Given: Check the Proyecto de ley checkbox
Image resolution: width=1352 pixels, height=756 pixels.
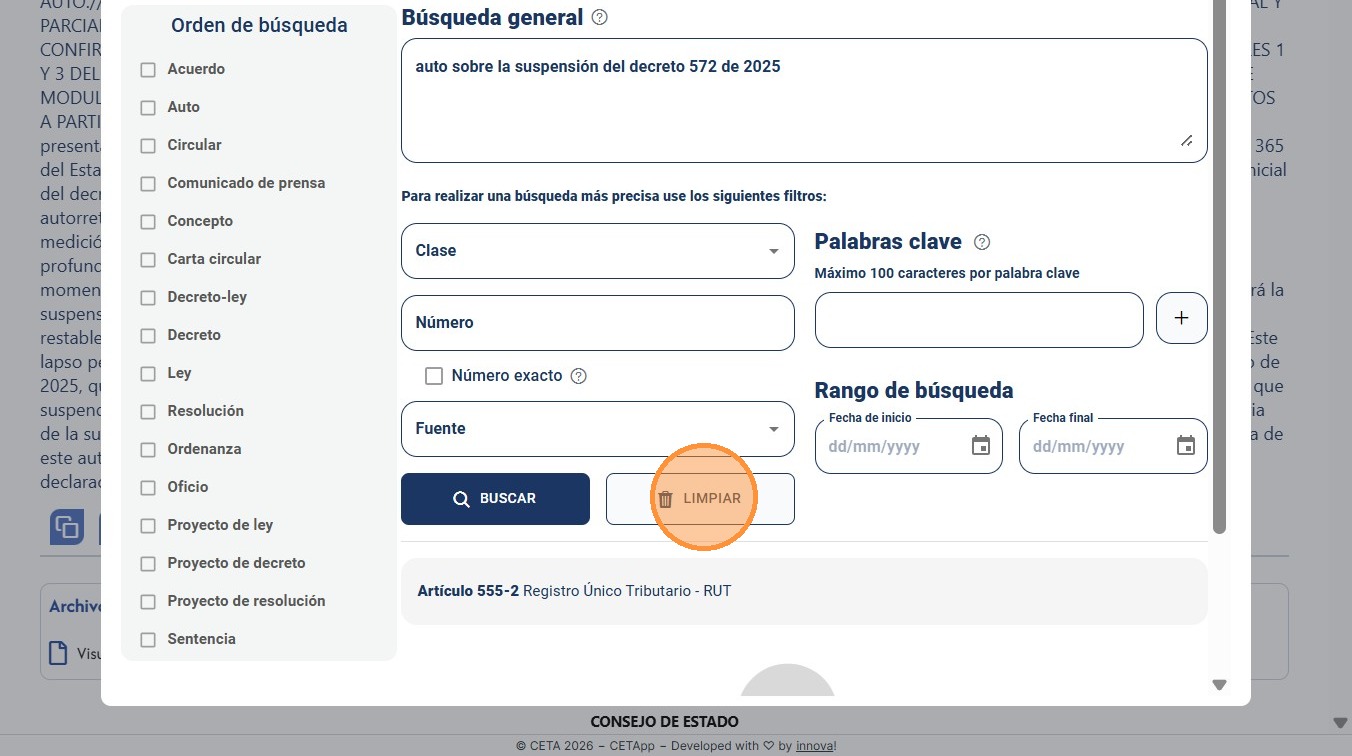Looking at the screenshot, I should coord(148,526).
